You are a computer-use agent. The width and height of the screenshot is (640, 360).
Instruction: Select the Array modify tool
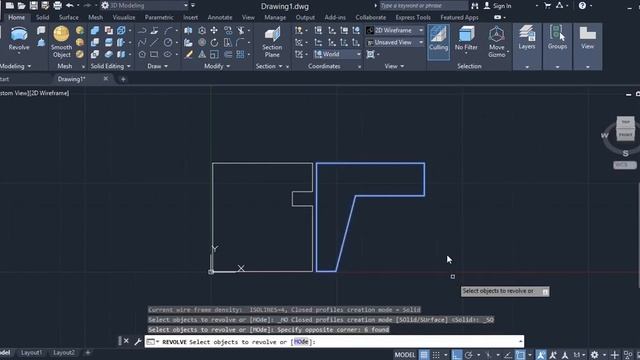point(240,54)
